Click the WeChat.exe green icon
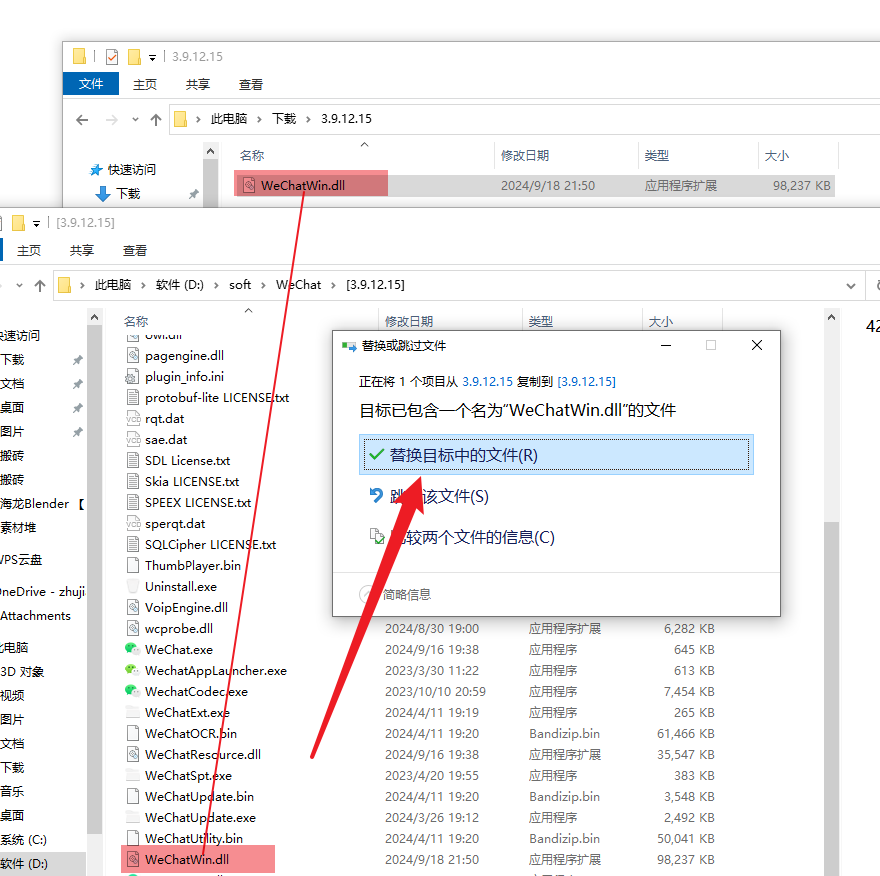Viewport: 880px width, 876px height. [x=132, y=649]
